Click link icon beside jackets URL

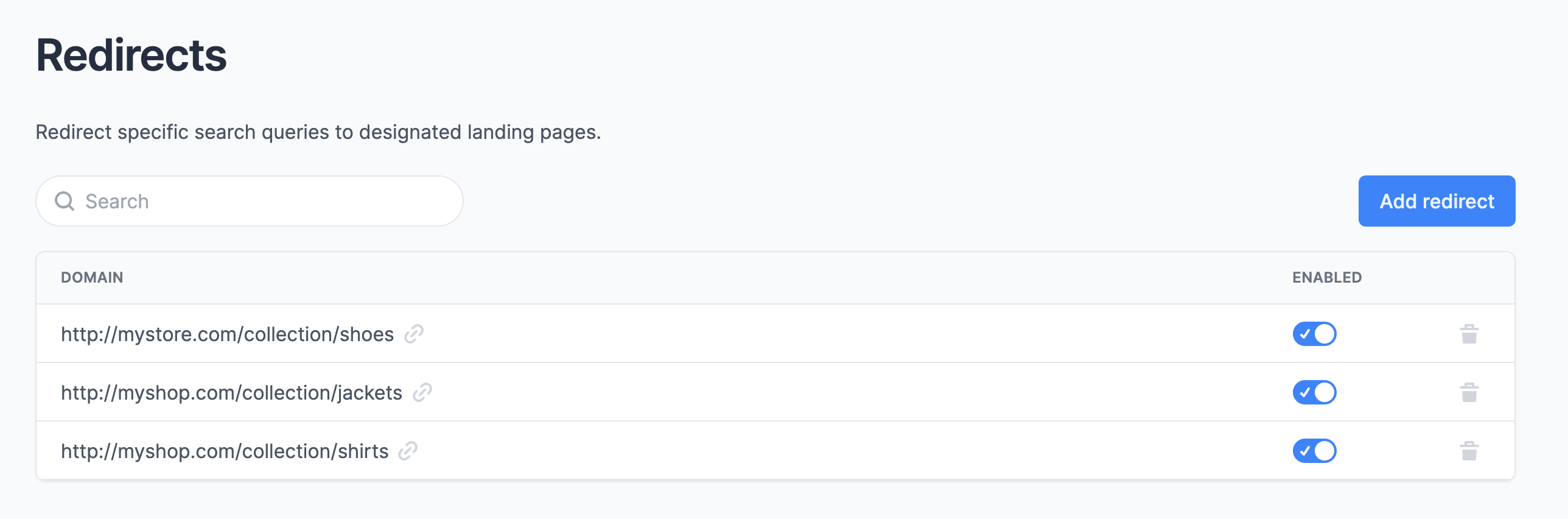(422, 392)
